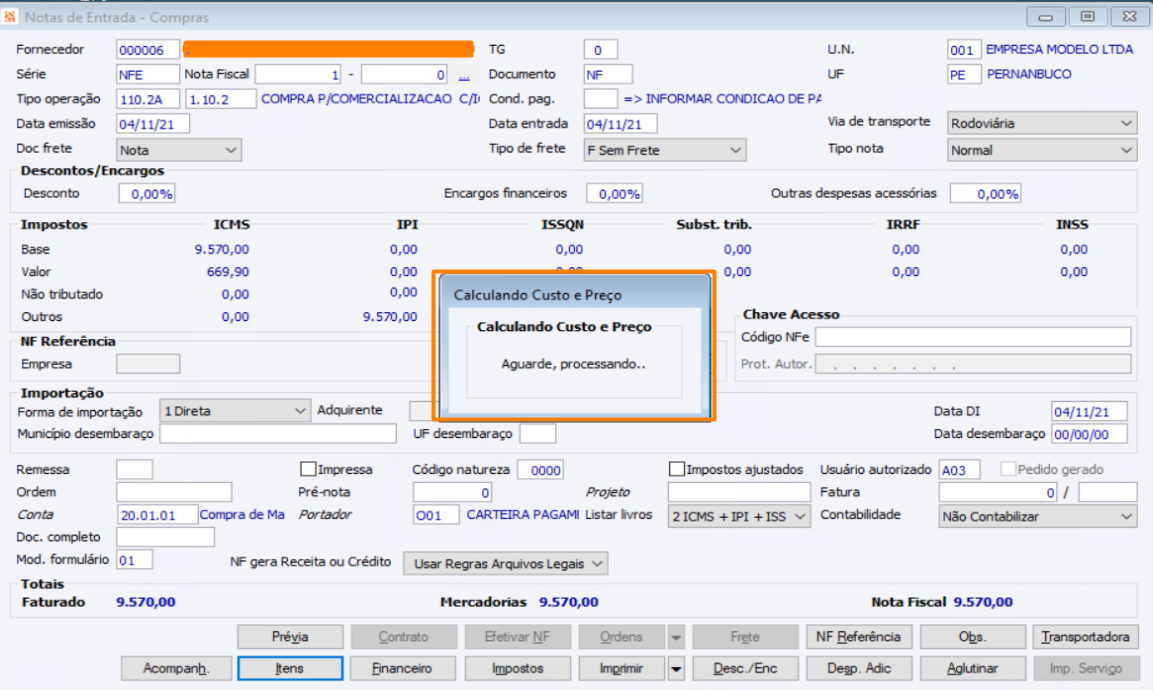Click the Conta field
Screen dimensions: 1153x690
point(157,515)
